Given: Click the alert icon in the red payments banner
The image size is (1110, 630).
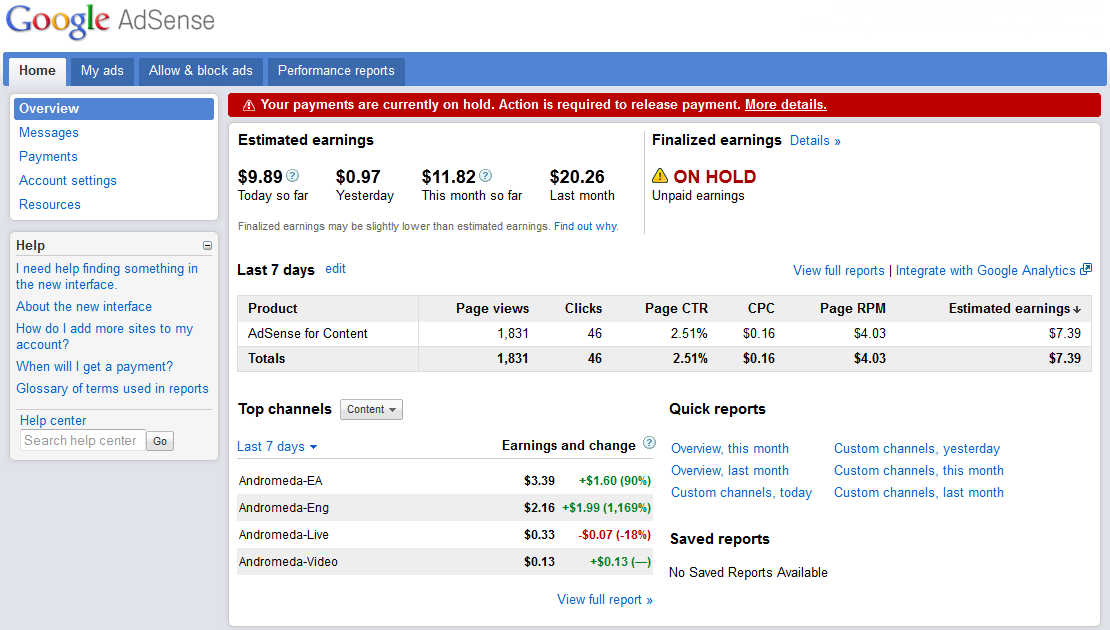Looking at the screenshot, I should pyautogui.click(x=248, y=105).
